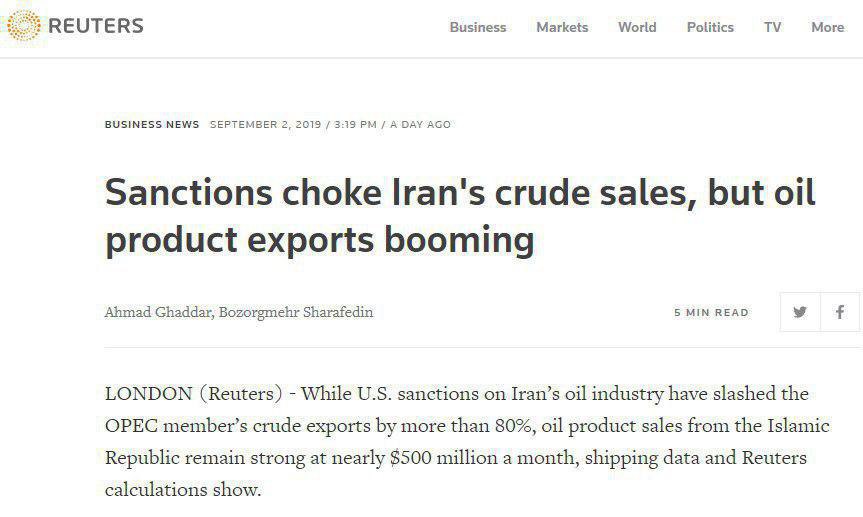This screenshot has height=517, width=863.
Task: Go to the Markets section
Action: pos(562,27)
